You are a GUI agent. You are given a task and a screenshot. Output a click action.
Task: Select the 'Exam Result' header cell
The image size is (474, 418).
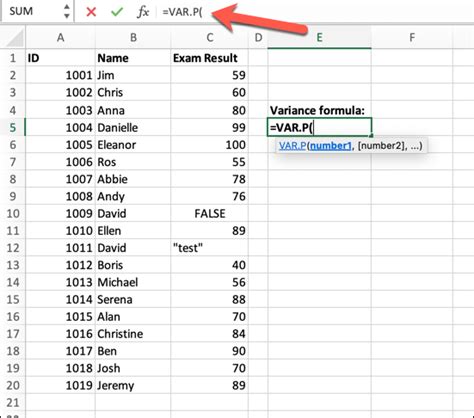tap(210, 58)
